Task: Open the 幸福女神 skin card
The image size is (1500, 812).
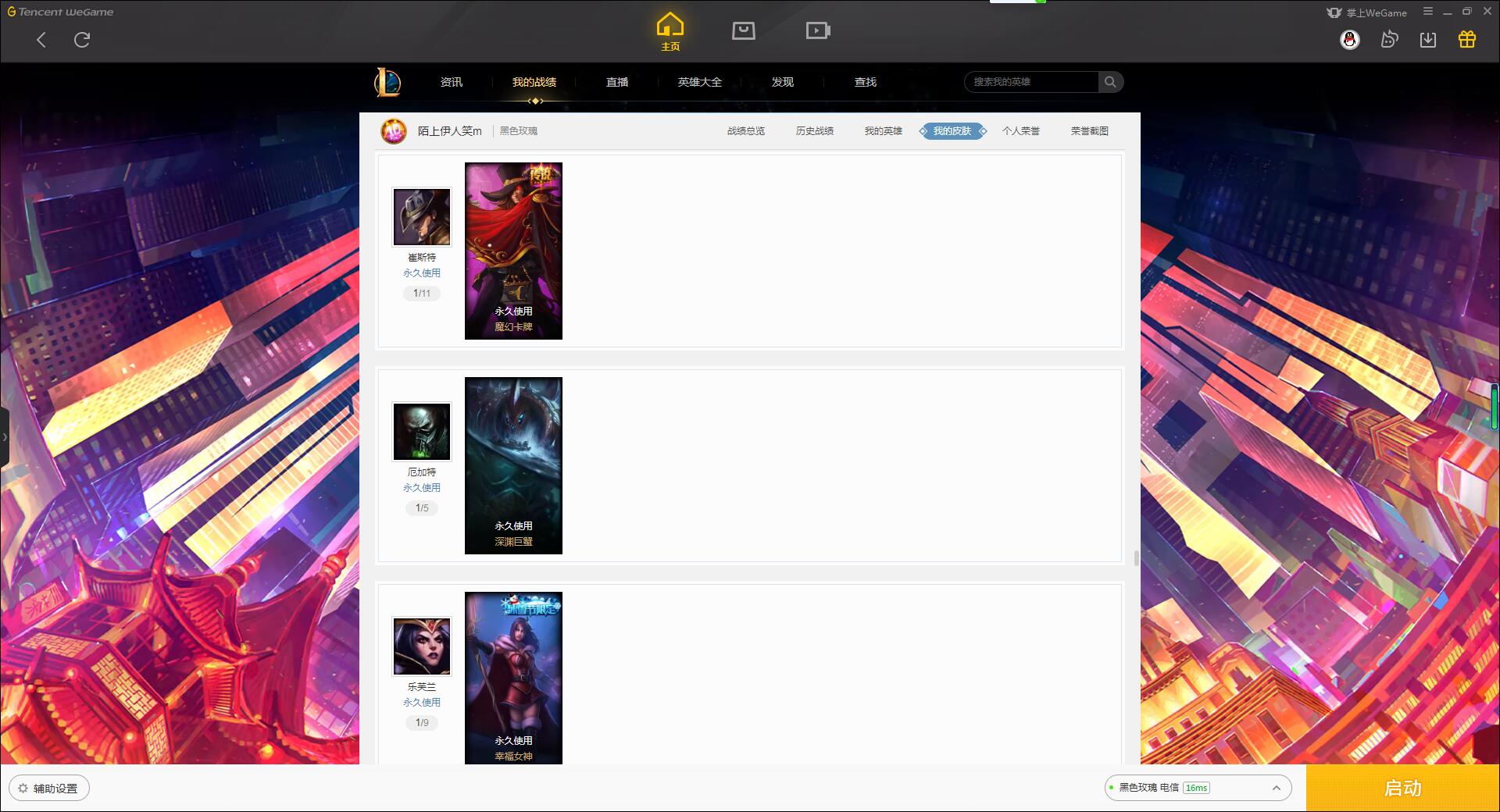Action: pos(513,678)
